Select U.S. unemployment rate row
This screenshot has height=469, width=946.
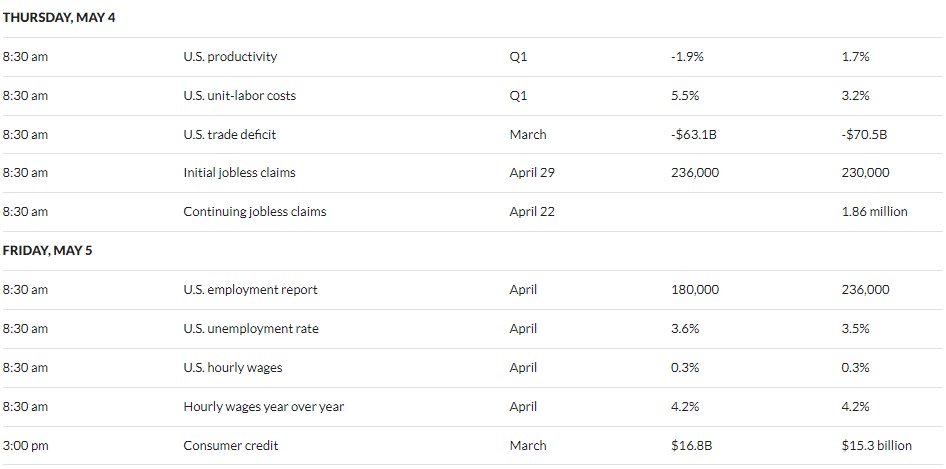(x=473, y=329)
